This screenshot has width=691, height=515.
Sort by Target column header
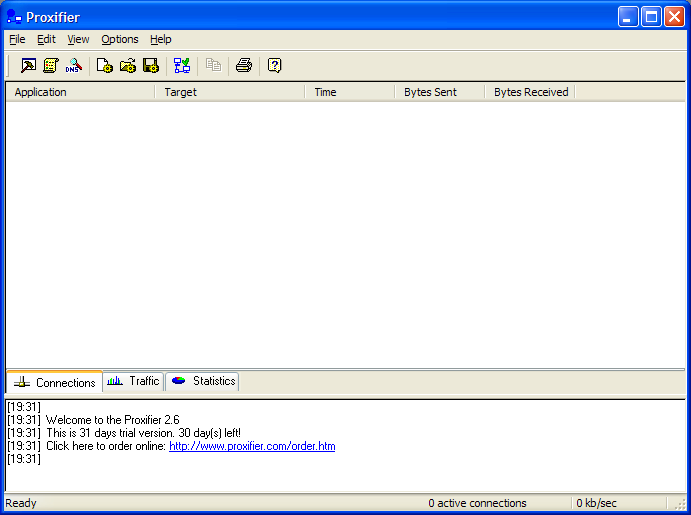click(230, 92)
